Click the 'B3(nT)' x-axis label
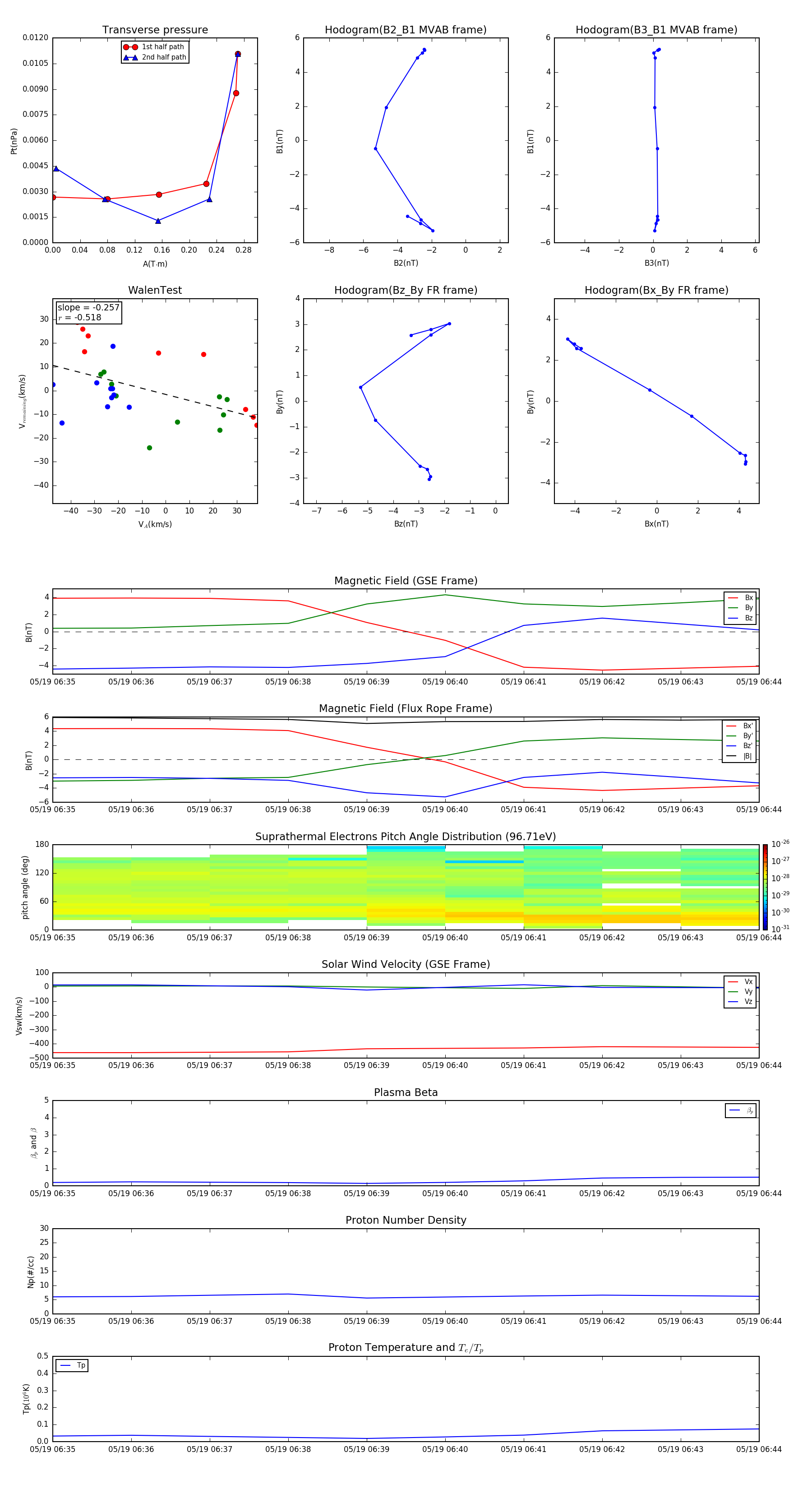812x1489 pixels. pyautogui.click(x=656, y=264)
